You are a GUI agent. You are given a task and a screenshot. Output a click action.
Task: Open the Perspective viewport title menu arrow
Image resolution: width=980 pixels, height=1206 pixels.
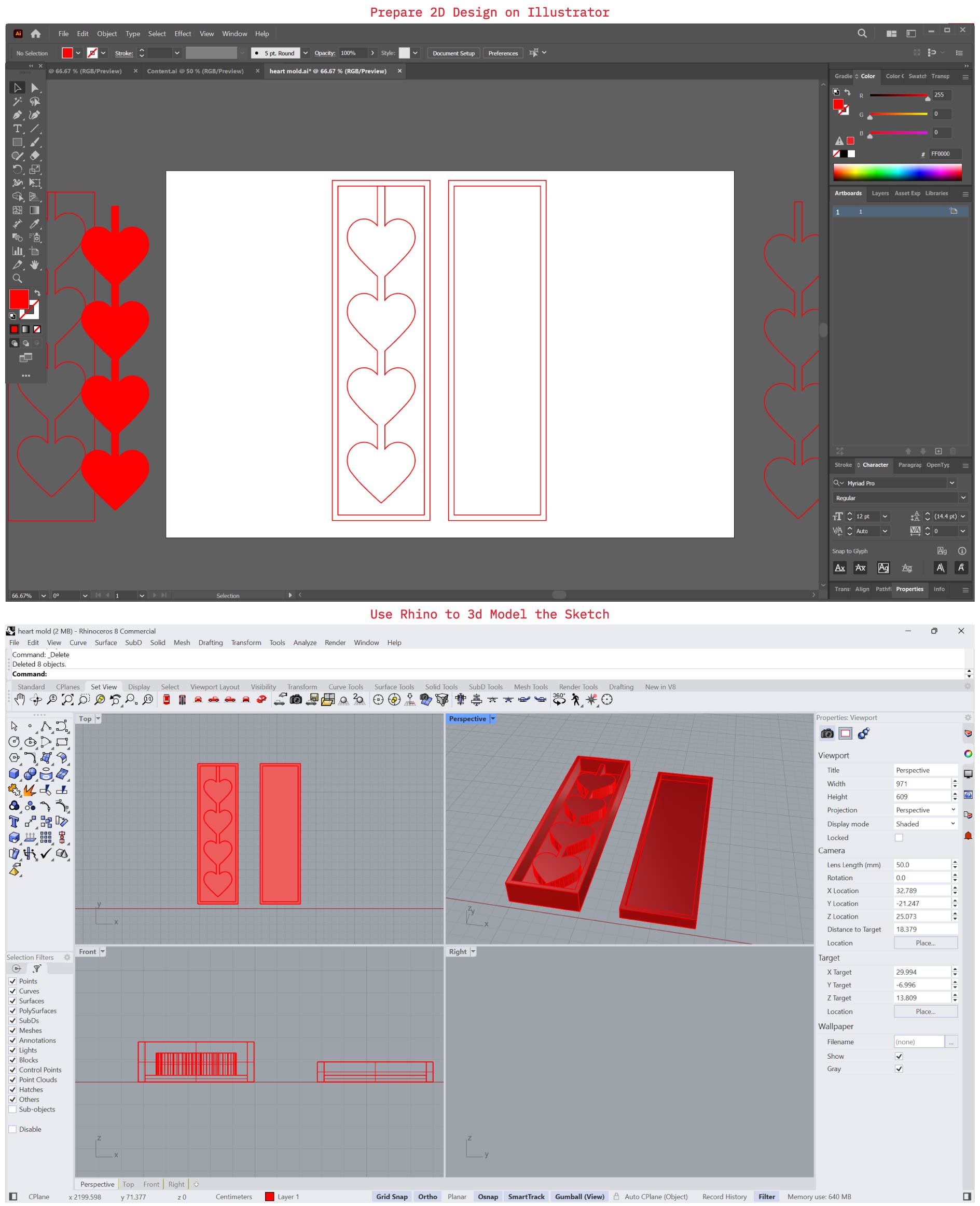493,718
